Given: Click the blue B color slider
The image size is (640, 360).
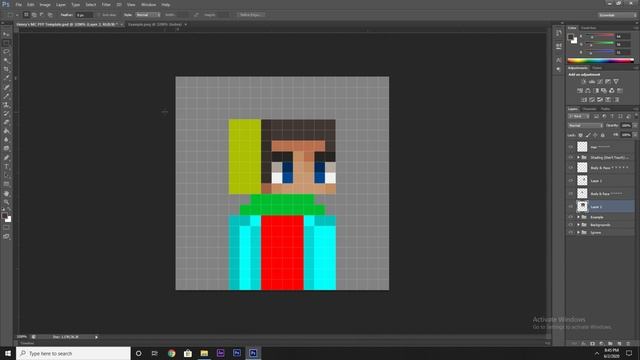Looking at the screenshot, I should tap(600, 52).
